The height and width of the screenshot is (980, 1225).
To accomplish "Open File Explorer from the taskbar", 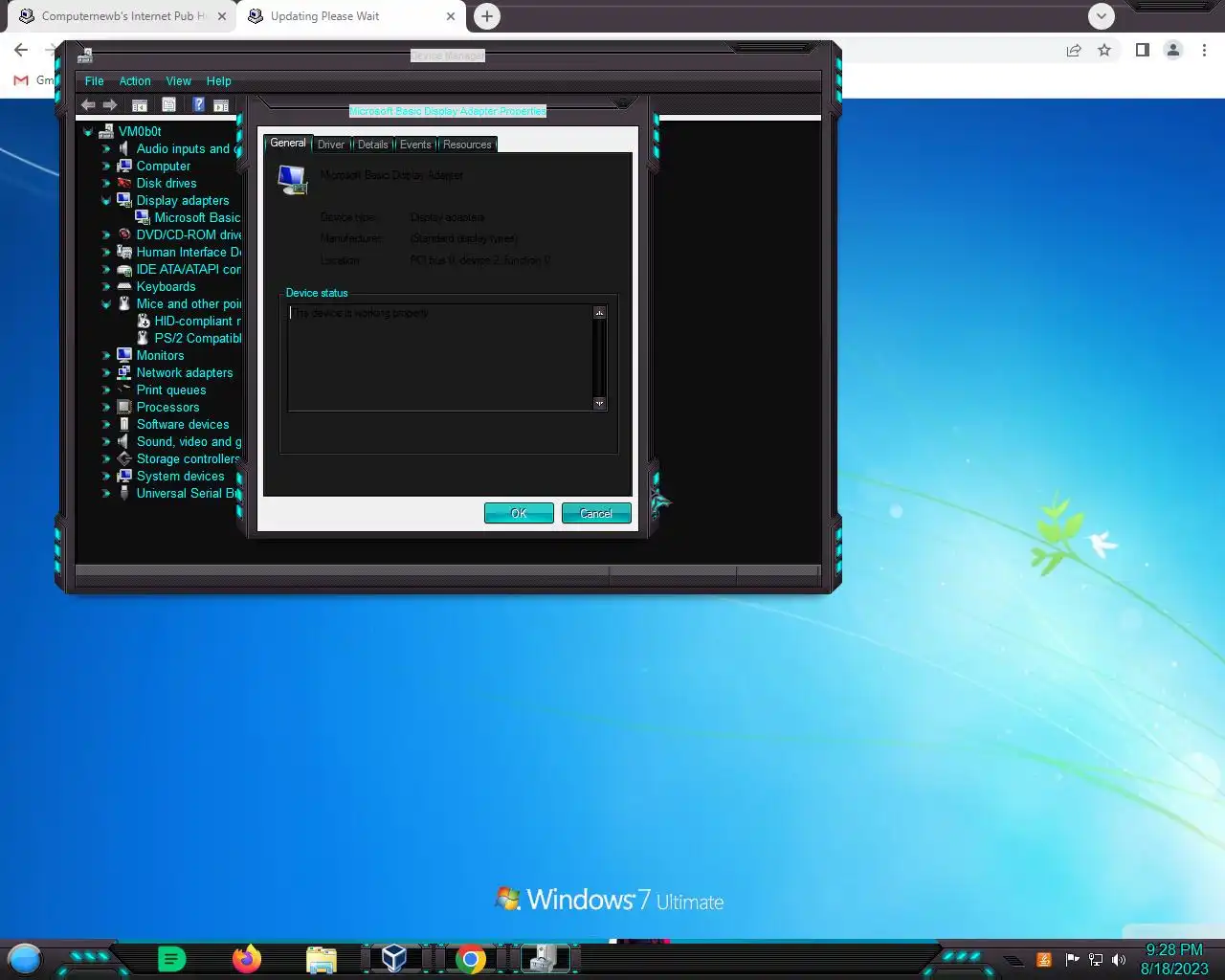I will point(322,959).
